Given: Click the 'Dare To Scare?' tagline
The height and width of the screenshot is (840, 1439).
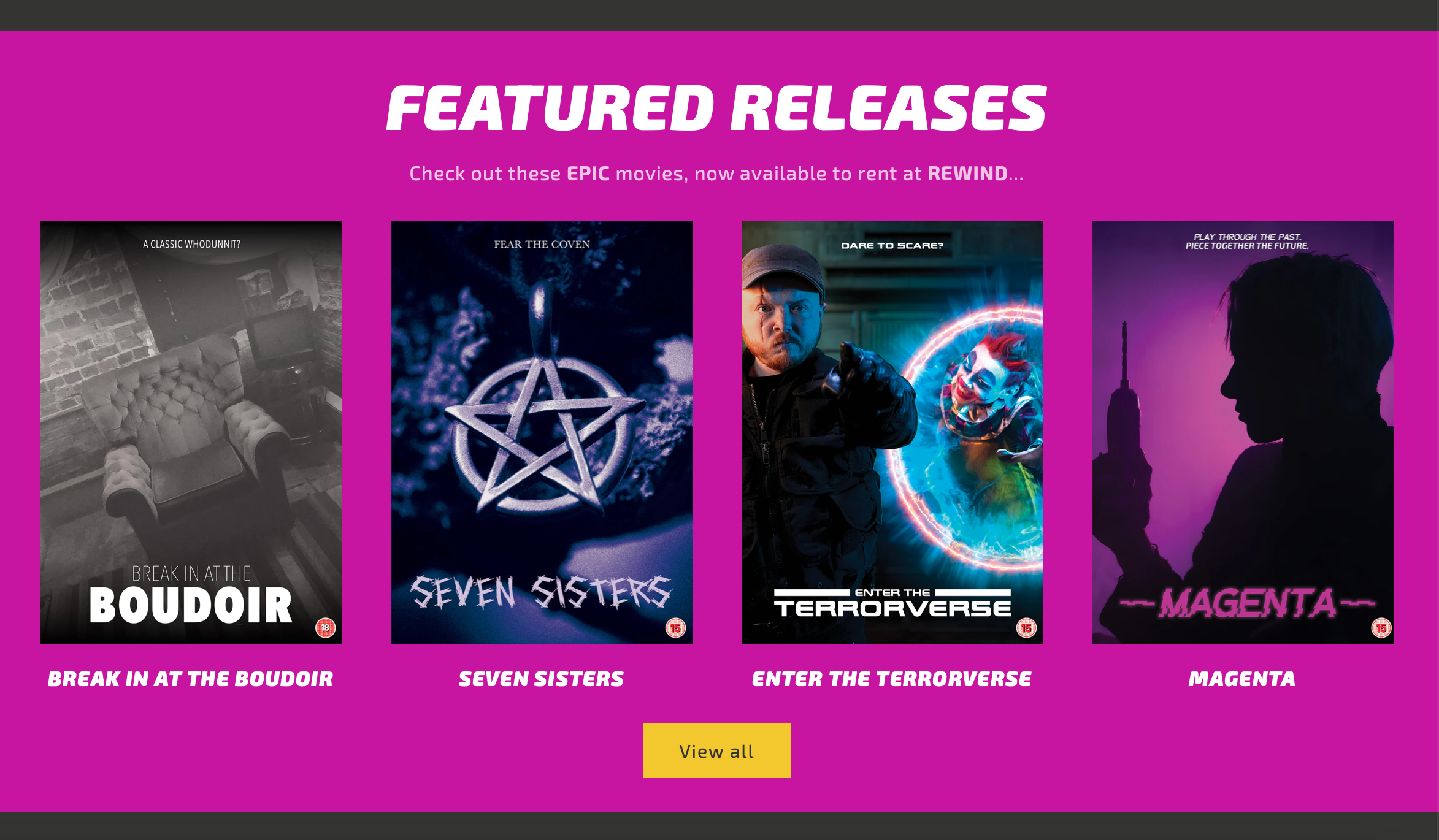Looking at the screenshot, I should point(892,245).
